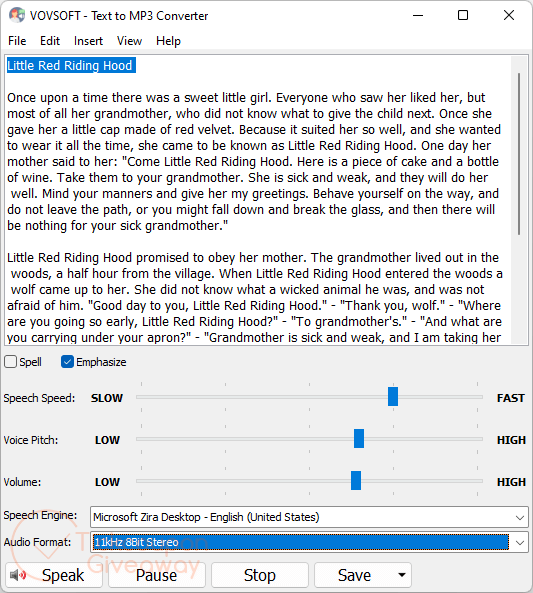Maximize the Text to MP3 Converter window

click(463, 16)
